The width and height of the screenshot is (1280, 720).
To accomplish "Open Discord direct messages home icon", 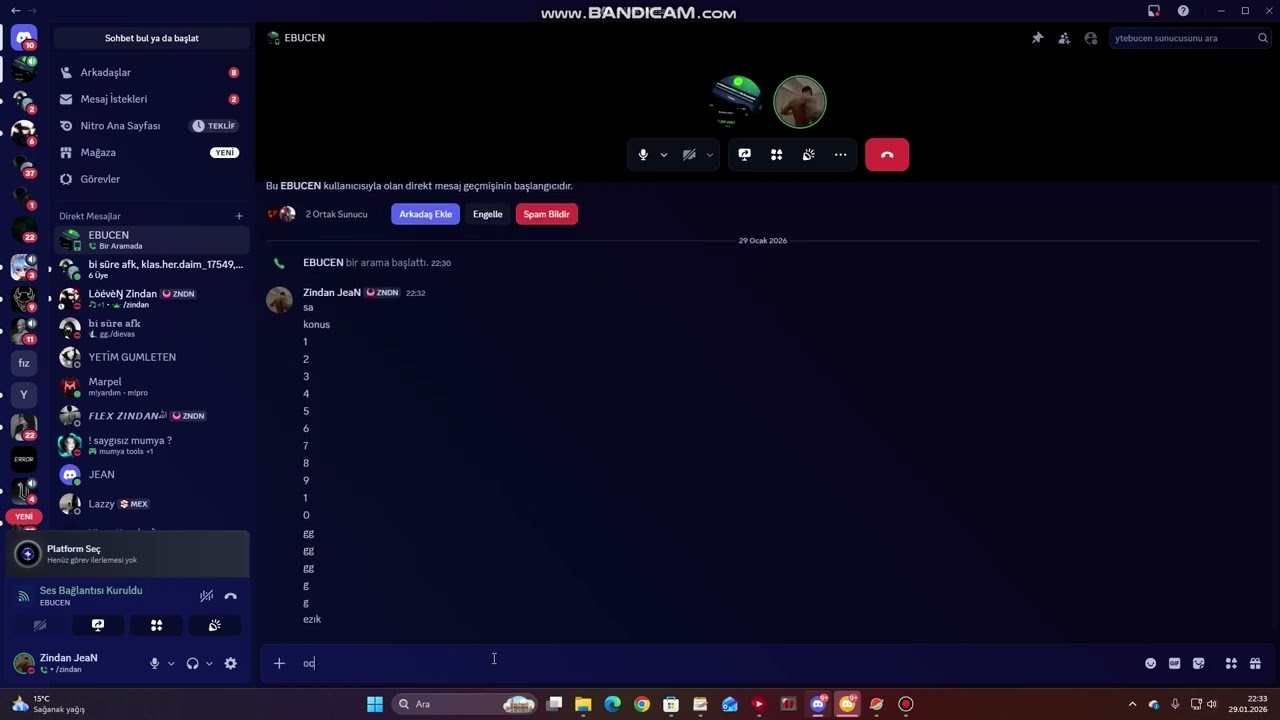I will pyautogui.click(x=24, y=37).
